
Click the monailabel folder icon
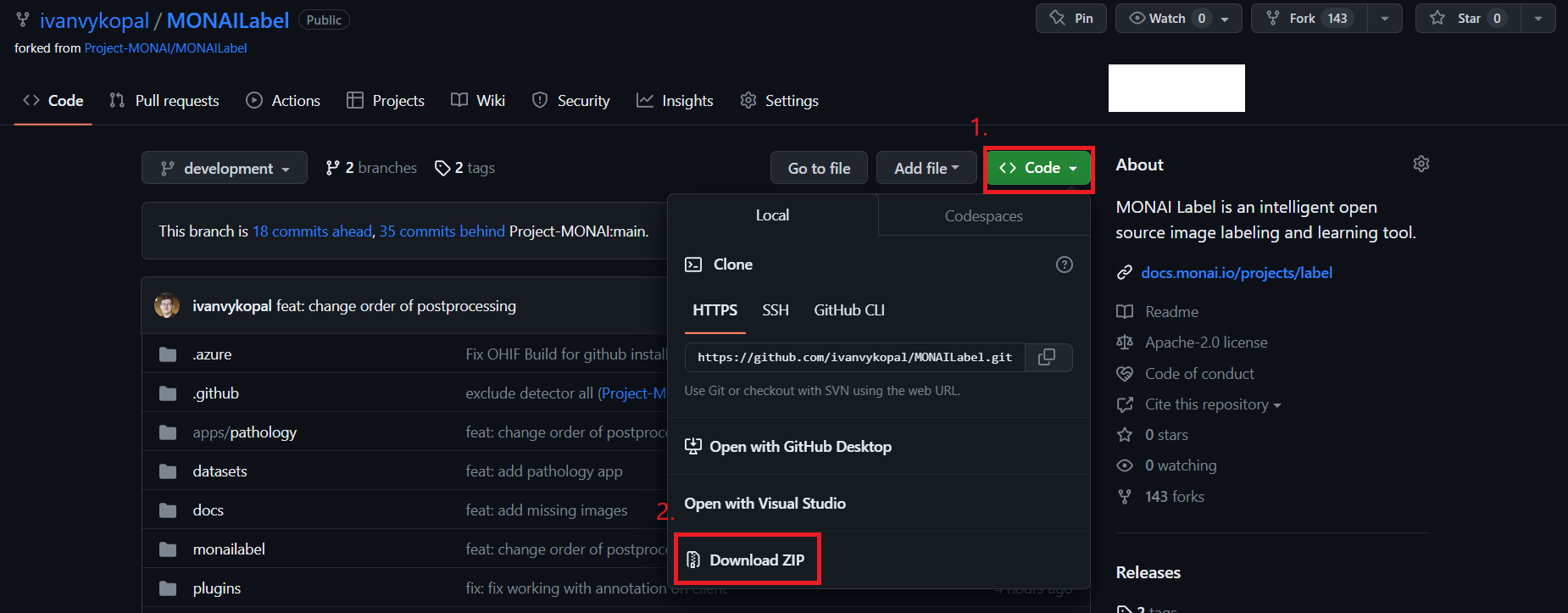(168, 549)
